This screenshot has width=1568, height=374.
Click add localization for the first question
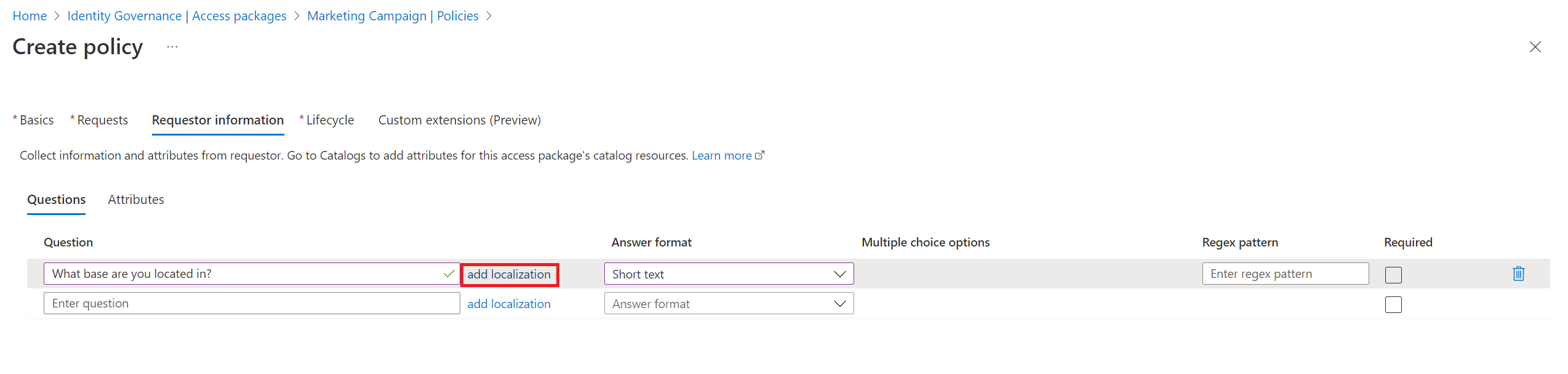pyautogui.click(x=509, y=274)
